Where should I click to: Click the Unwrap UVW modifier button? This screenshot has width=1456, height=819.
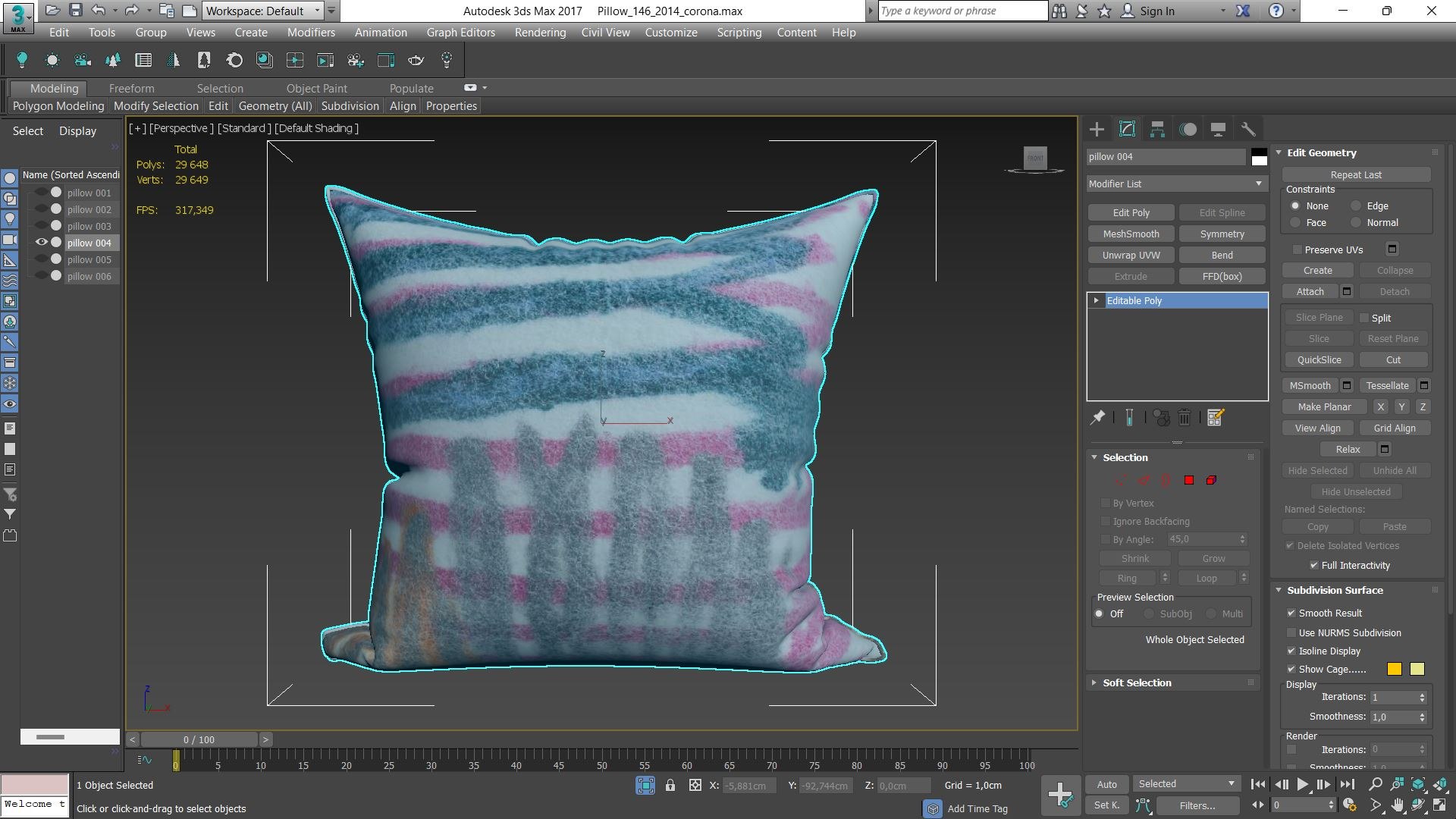point(1131,256)
